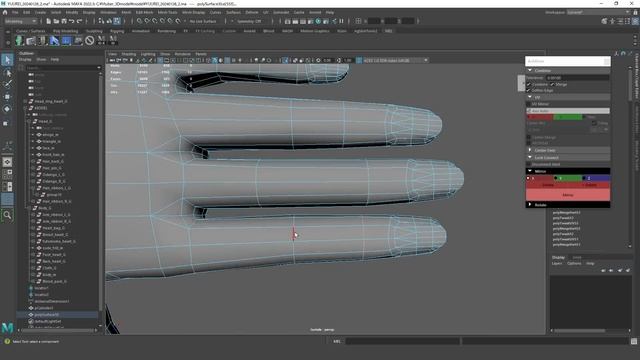Open the File menu

coord(15,12)
